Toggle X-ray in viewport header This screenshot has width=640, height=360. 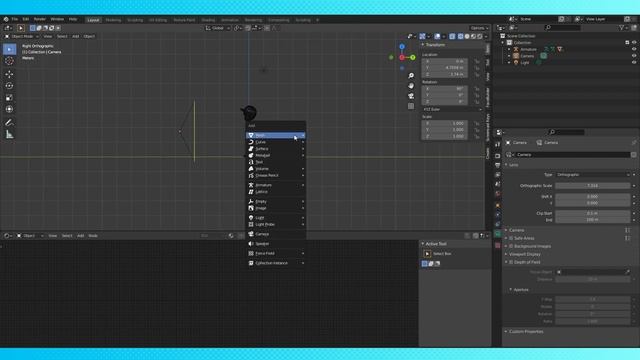tap(452, 36)
